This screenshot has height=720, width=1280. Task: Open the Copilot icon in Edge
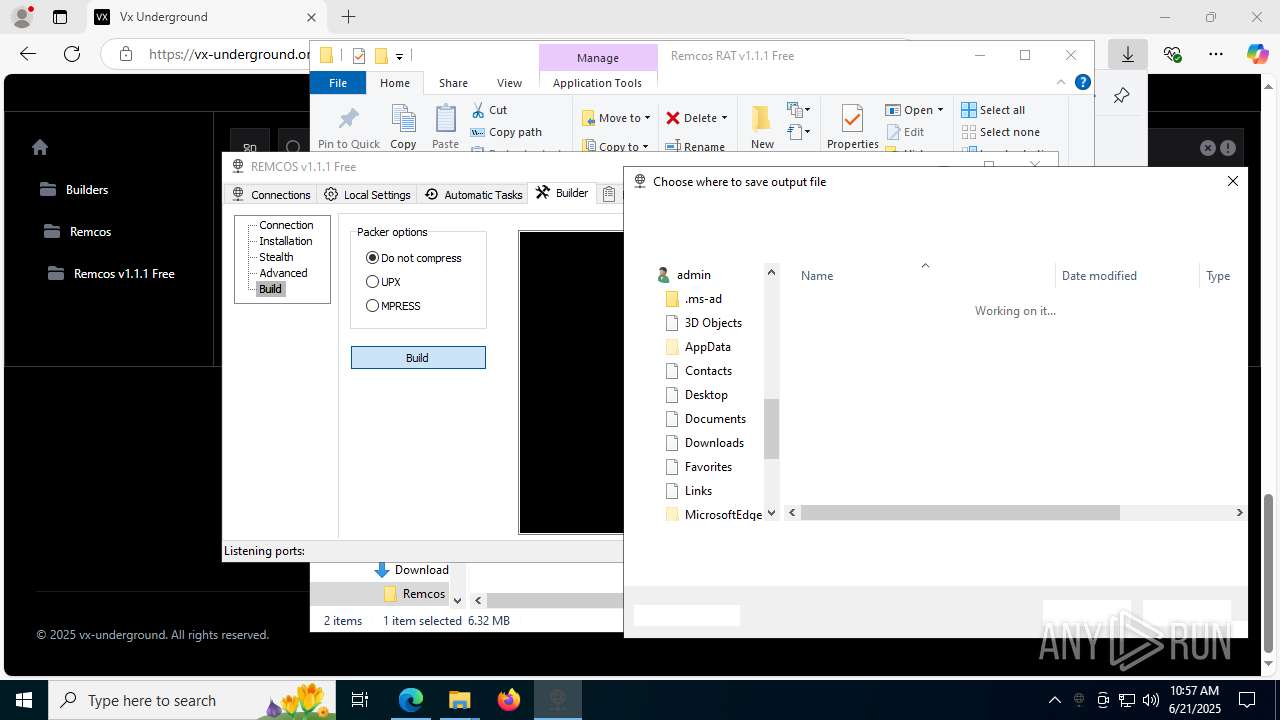point(1257,54)
